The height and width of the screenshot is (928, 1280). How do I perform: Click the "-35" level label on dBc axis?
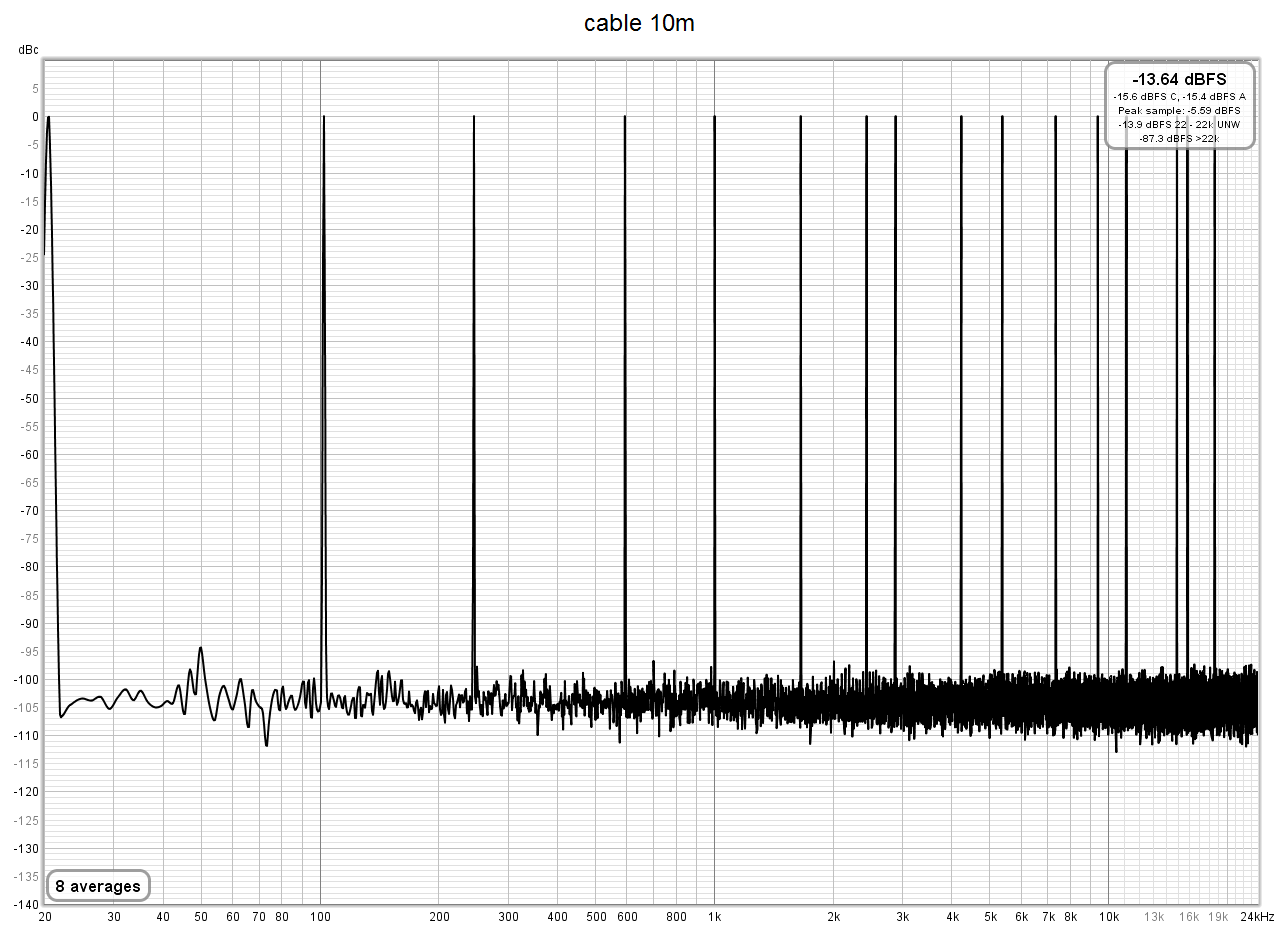click(x=29, y=313)
